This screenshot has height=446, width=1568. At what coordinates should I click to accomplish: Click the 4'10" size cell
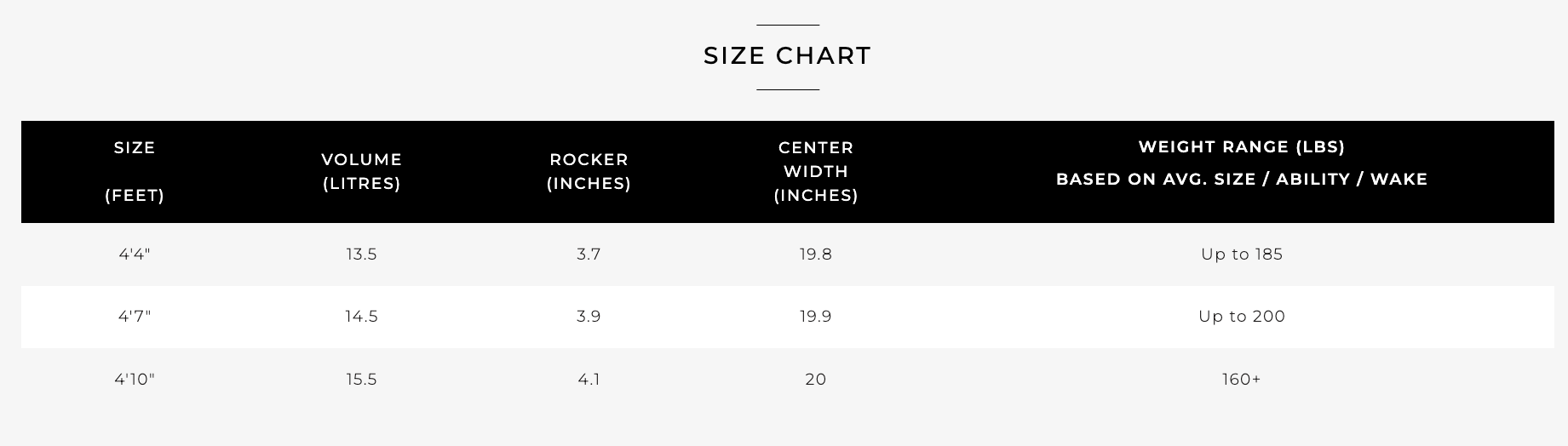pos(135,379)
